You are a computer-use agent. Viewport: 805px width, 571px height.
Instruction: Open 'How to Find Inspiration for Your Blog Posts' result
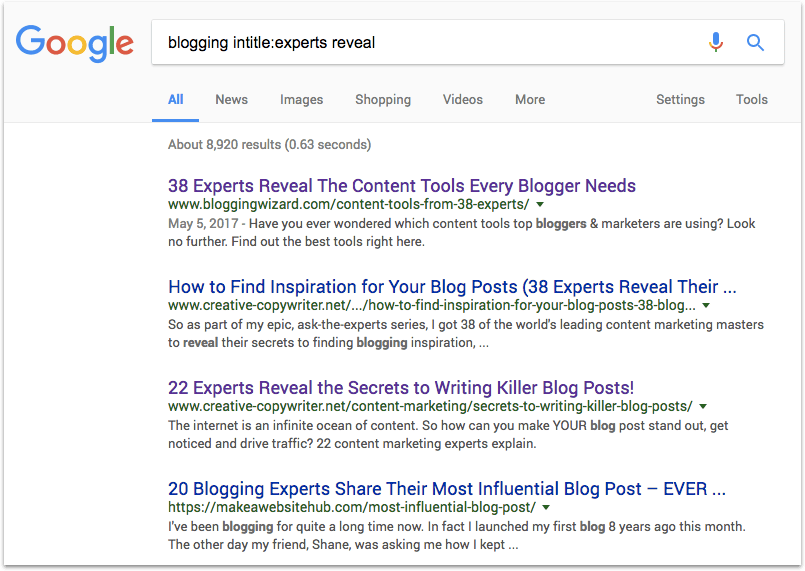(x=452, y=287)
